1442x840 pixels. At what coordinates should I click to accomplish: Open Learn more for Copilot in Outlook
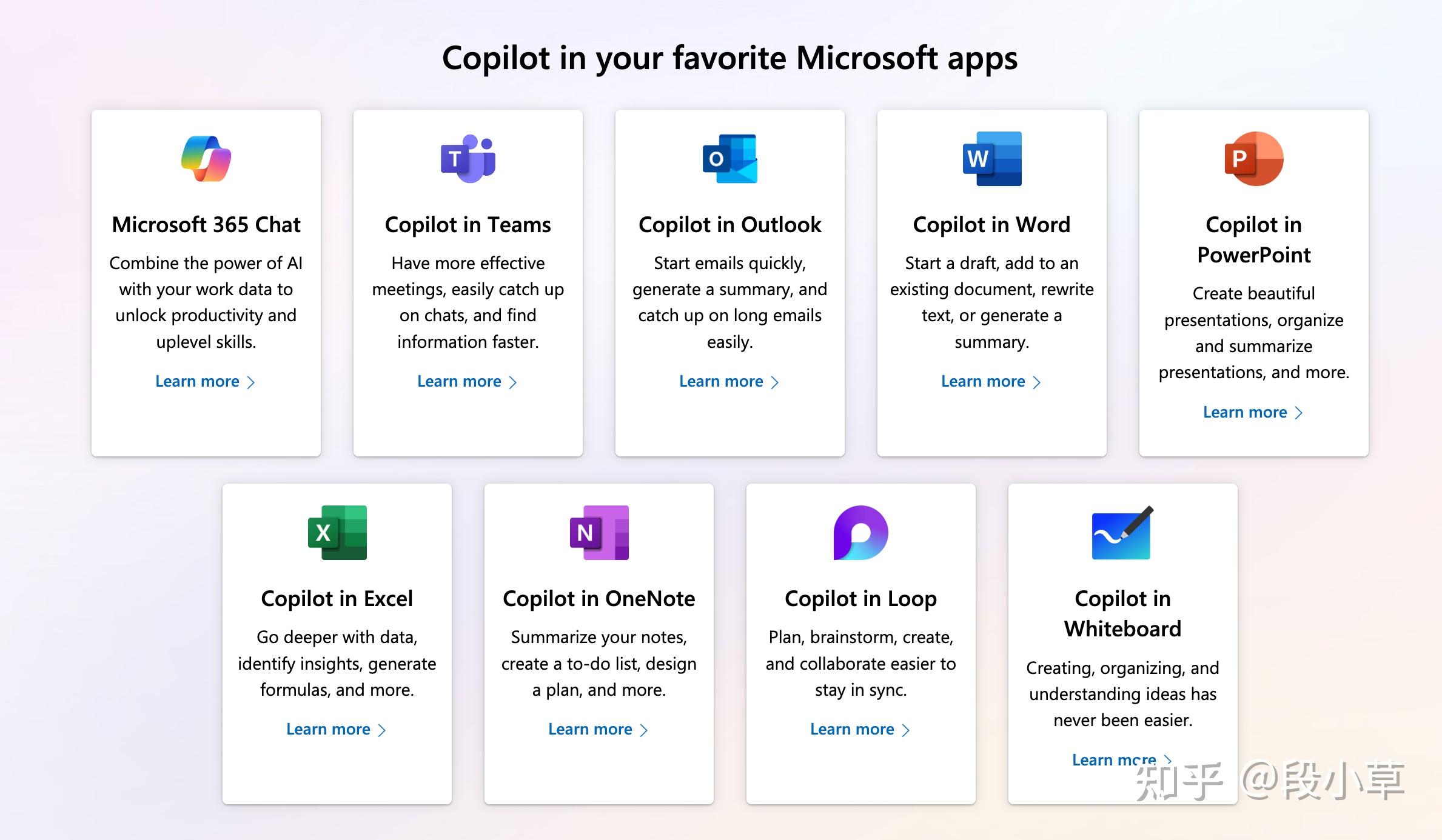721,381
